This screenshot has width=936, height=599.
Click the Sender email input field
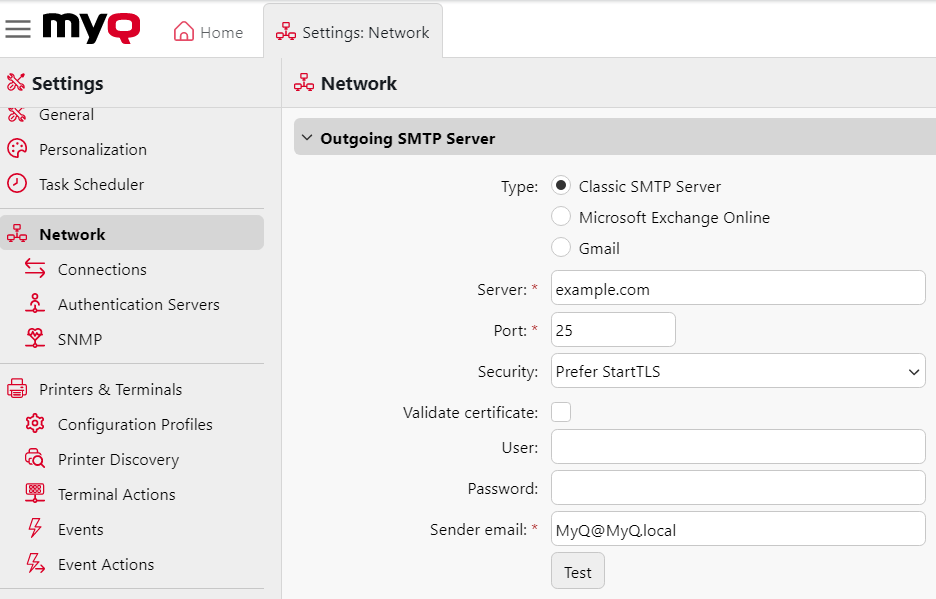(x=738, y=529)
